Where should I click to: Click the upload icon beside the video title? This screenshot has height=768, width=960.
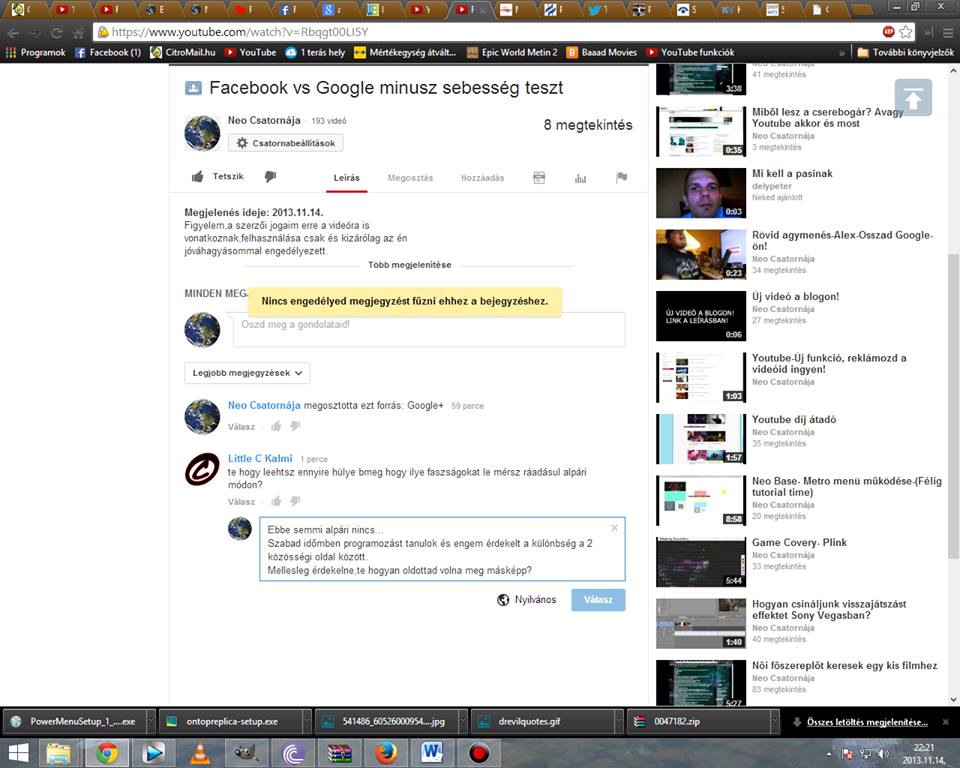click(193, 88)
